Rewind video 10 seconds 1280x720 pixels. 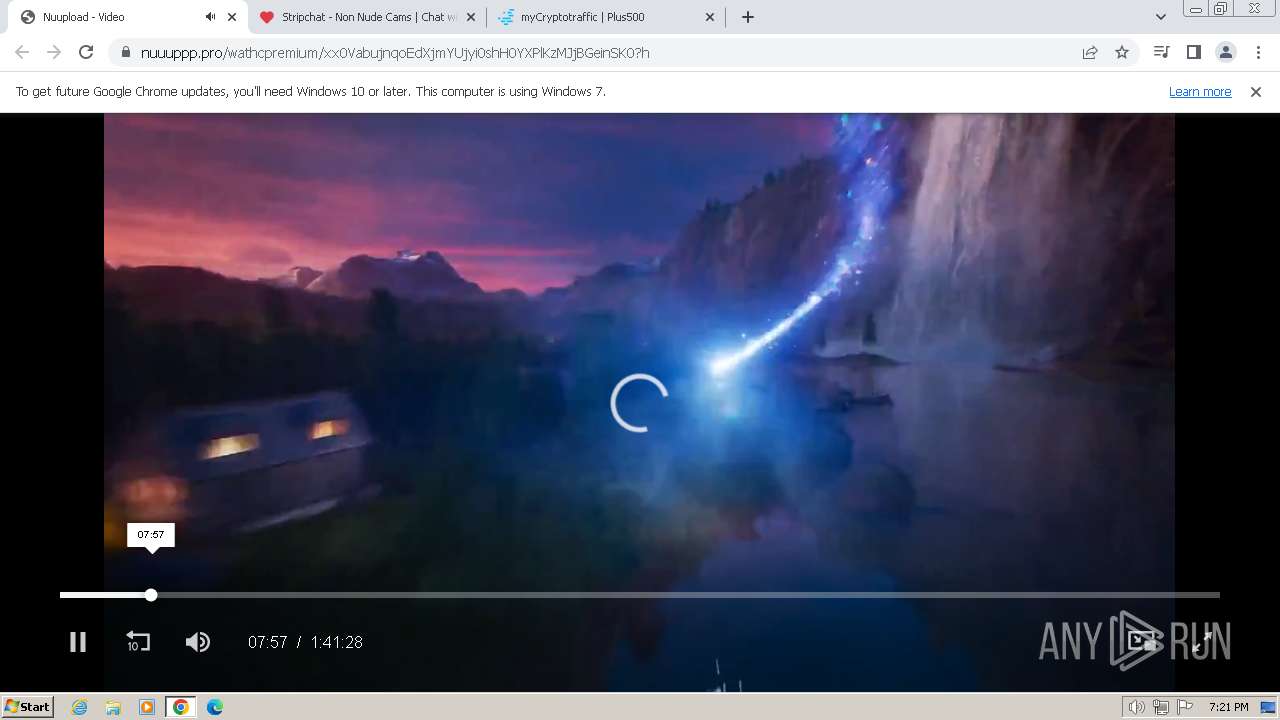pos(138,642)
